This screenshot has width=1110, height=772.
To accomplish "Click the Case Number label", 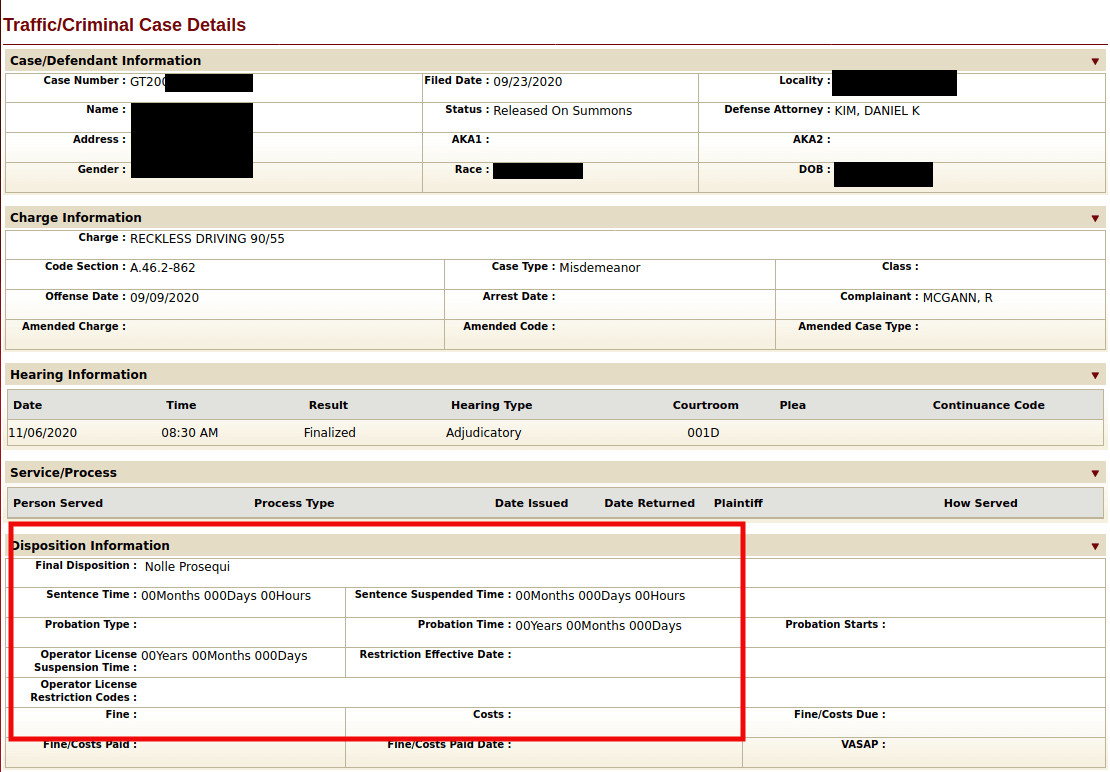I will [x=84, y=81].
